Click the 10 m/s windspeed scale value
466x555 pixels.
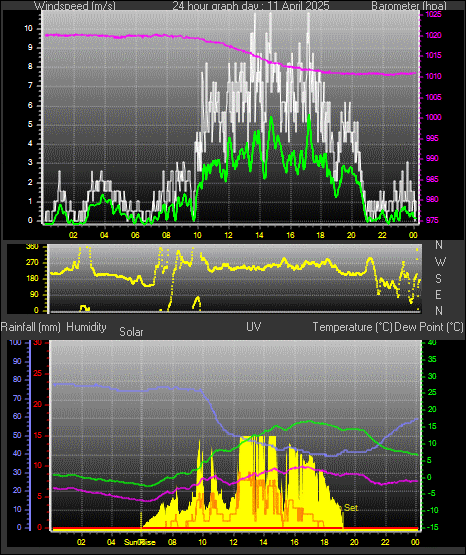pos(28,29)
